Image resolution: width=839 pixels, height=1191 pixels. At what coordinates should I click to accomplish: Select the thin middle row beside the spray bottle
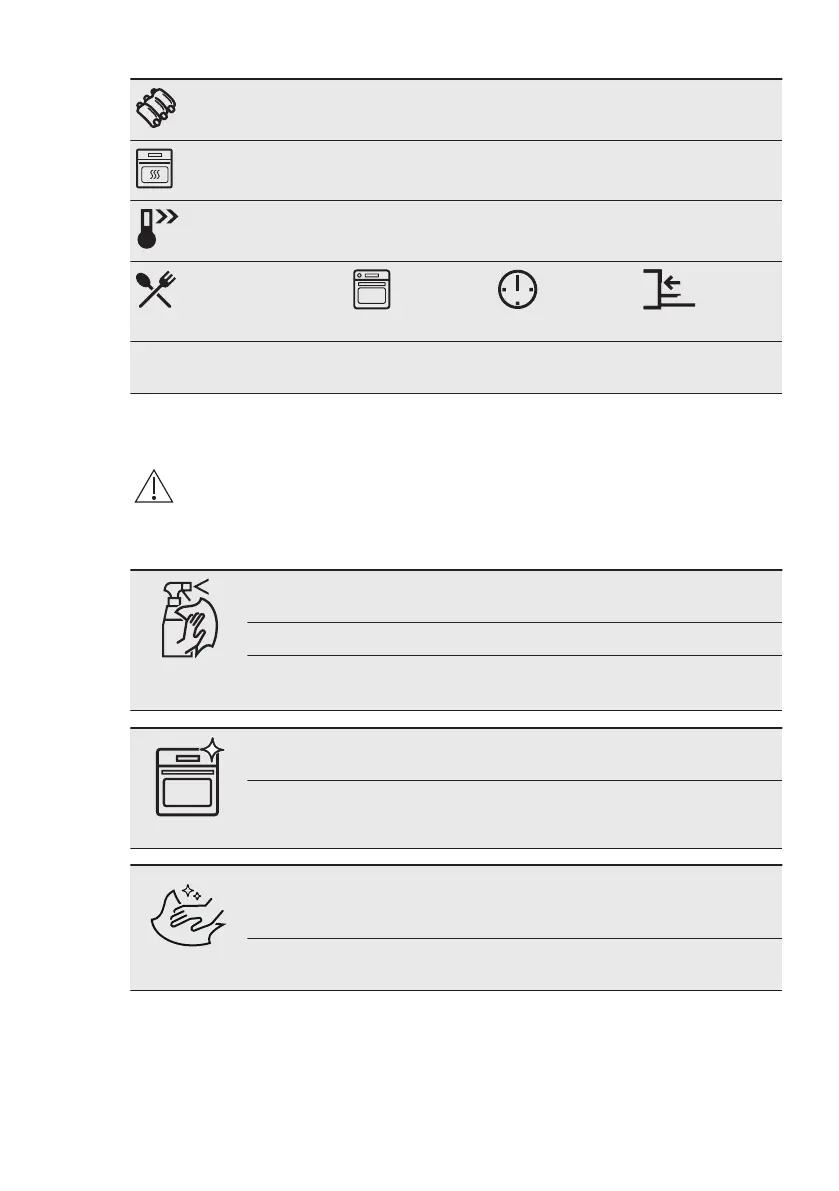(514, 639)
